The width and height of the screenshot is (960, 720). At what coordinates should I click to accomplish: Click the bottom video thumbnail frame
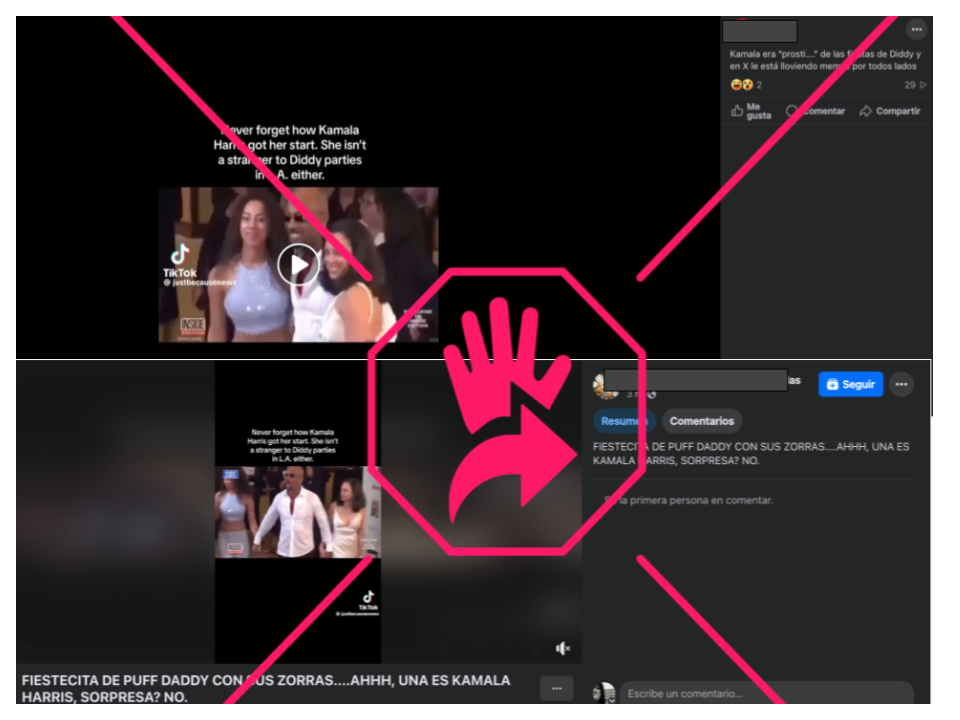coord(298,512)
